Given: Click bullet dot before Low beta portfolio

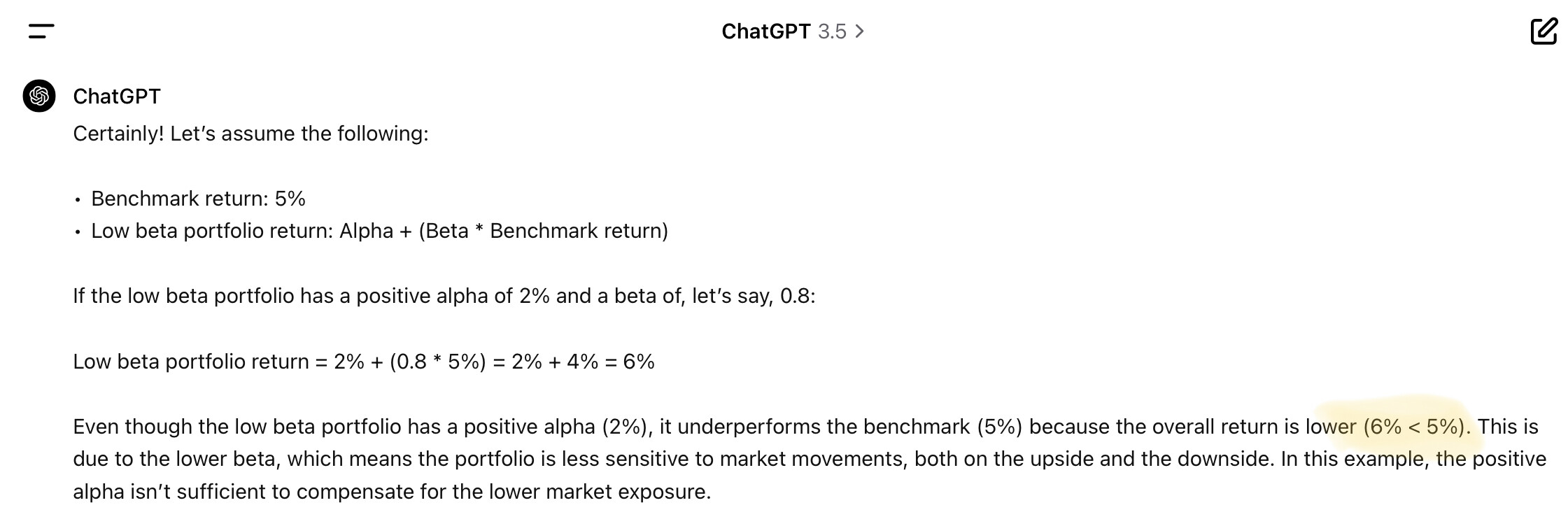Looking at the screenshot, I should pyautogui.click(x=78, y=232).
